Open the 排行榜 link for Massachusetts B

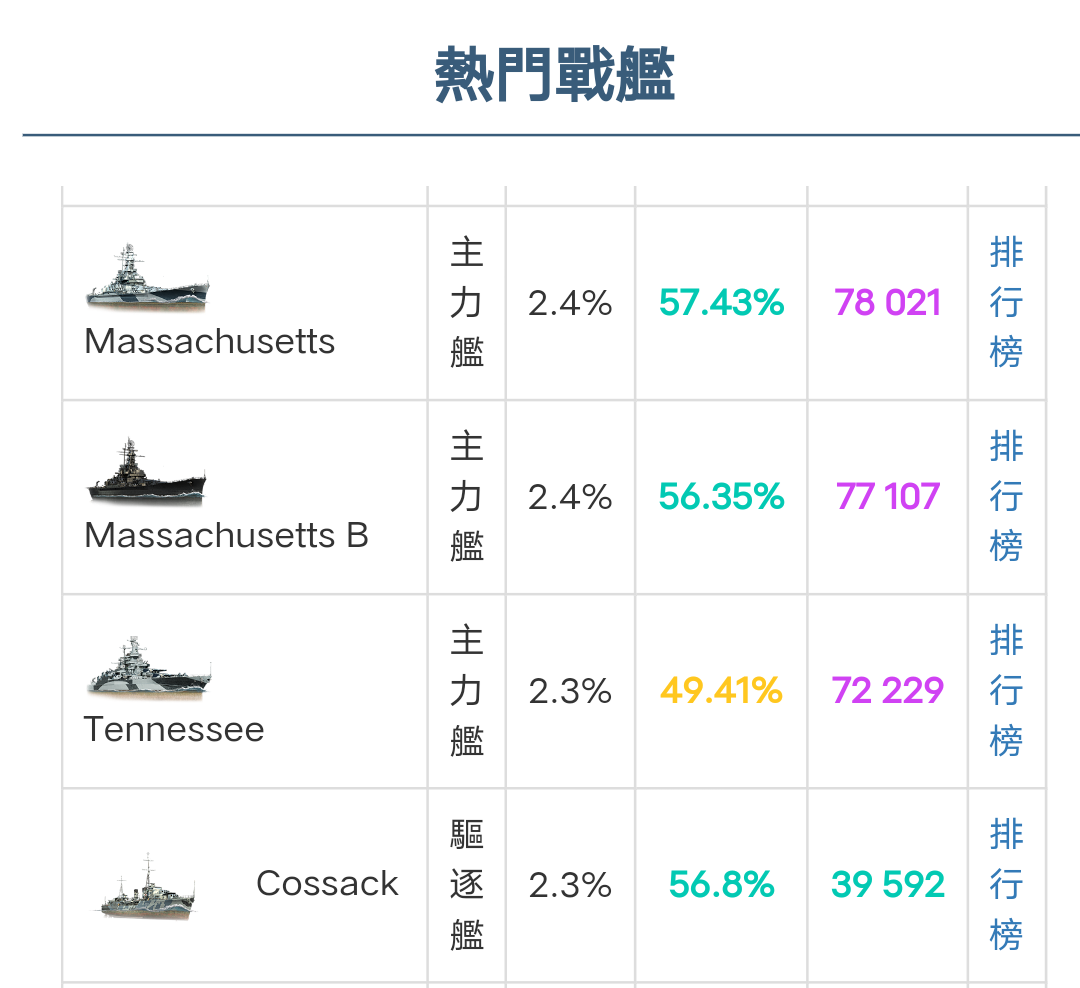(1006, 497)
